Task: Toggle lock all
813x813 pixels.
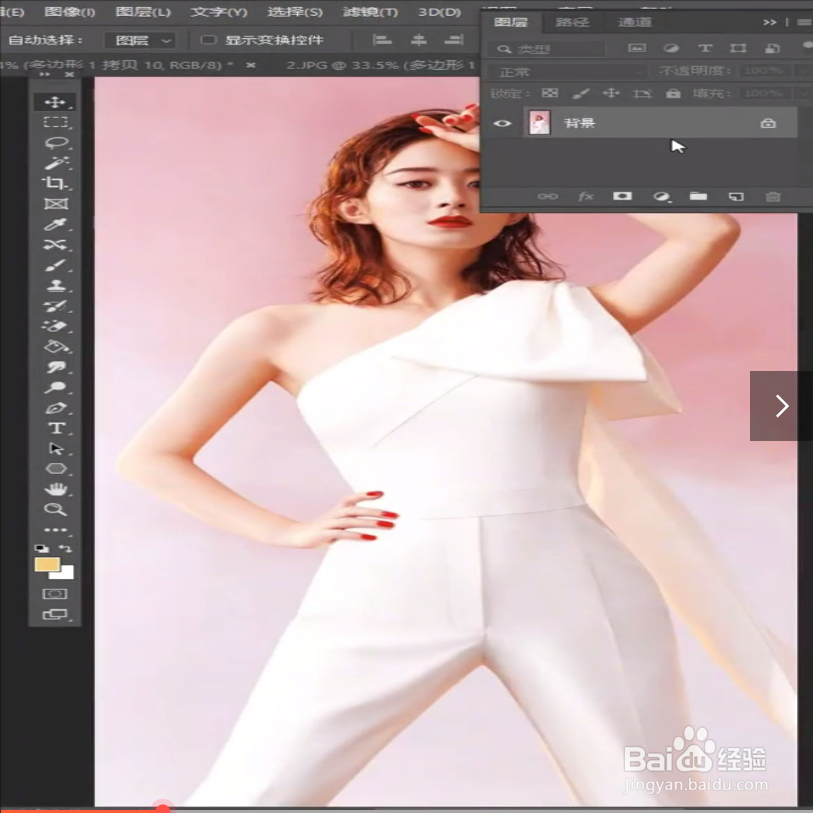Action: pyautogui.click(x=673, y=93)
